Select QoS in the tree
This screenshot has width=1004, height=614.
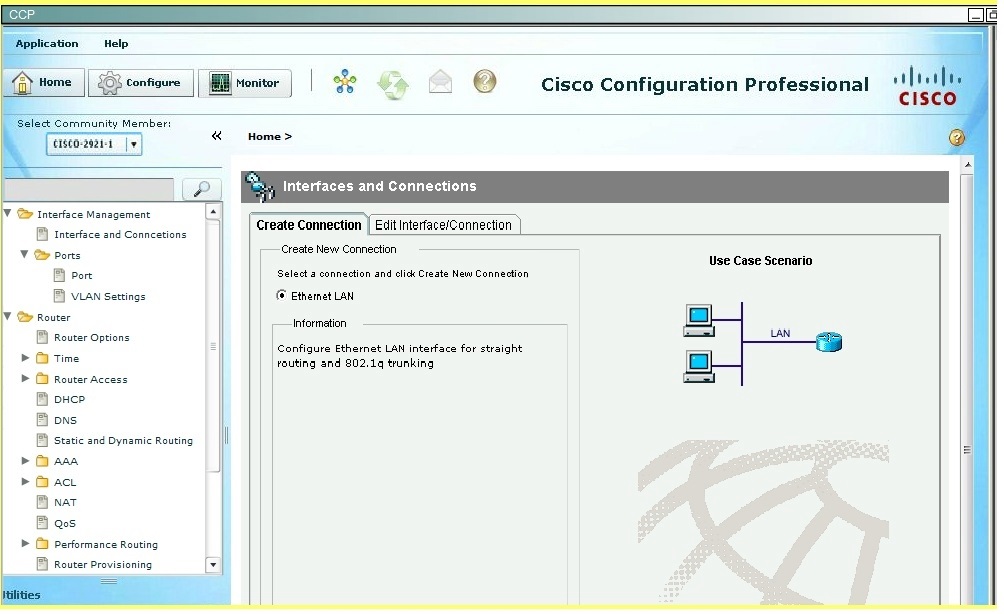[x=65, y=524]
